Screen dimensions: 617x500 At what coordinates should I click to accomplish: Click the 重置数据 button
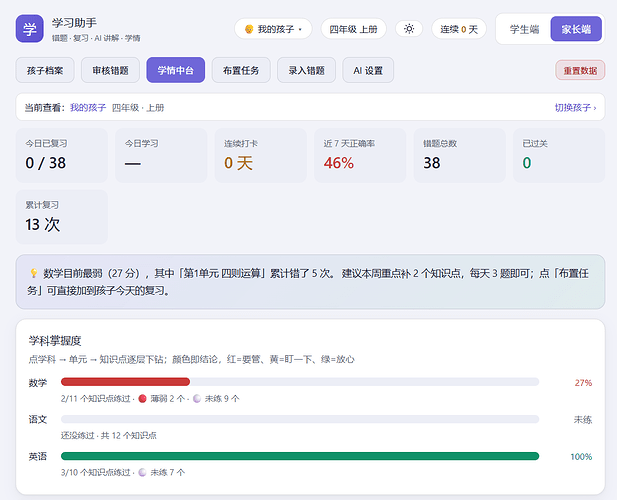pyautogui.click(x=580, y=70)
